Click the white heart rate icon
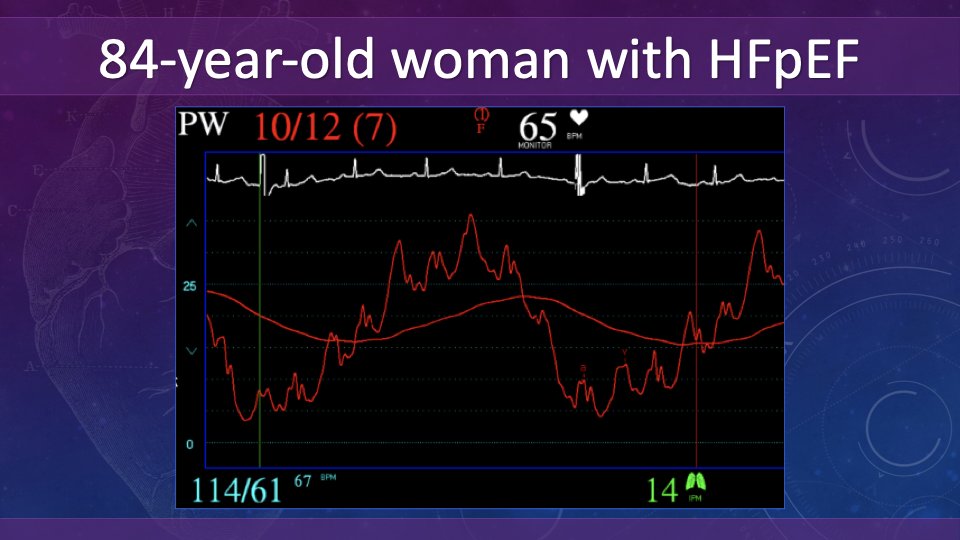 point(579,118)
